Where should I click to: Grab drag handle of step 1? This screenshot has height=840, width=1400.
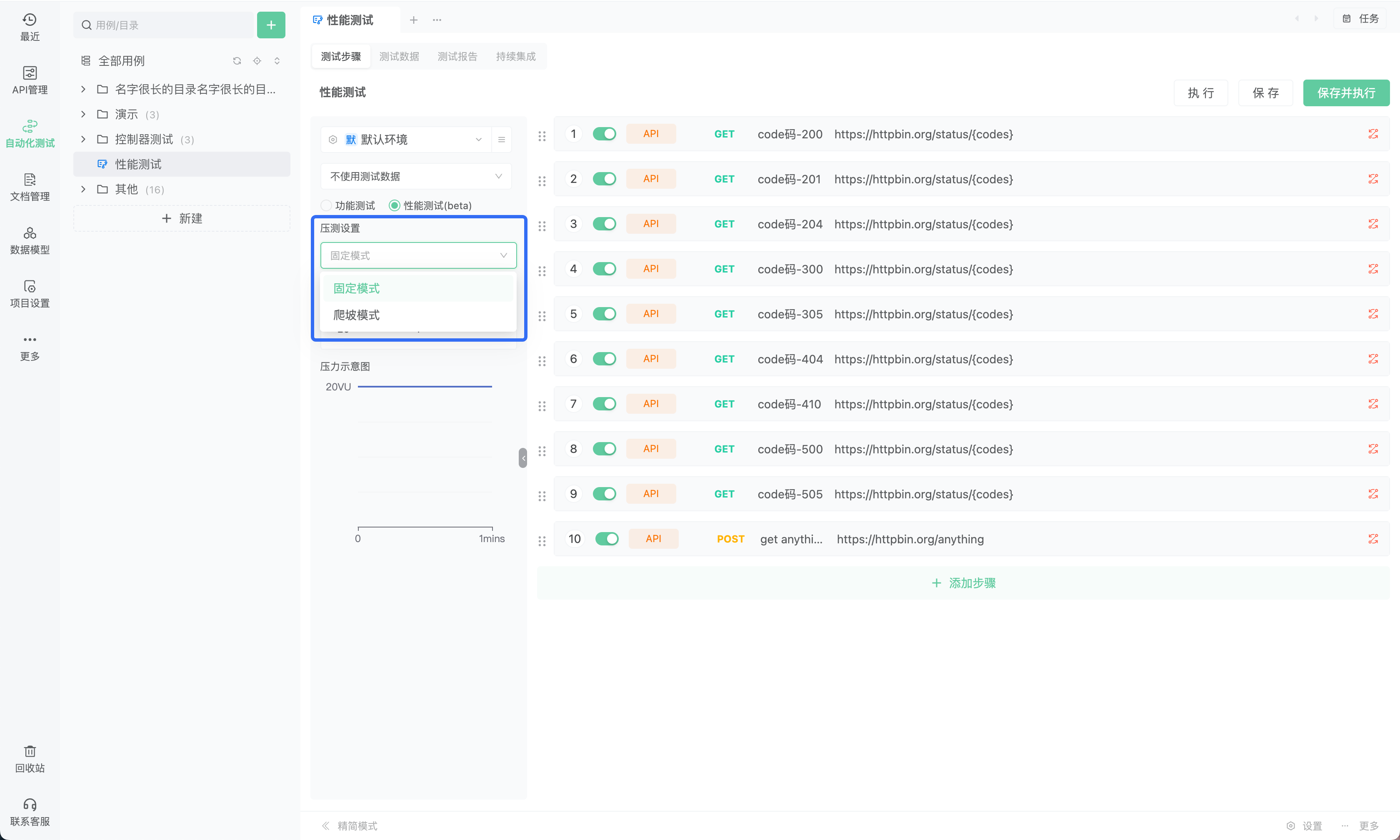(542, 136)
